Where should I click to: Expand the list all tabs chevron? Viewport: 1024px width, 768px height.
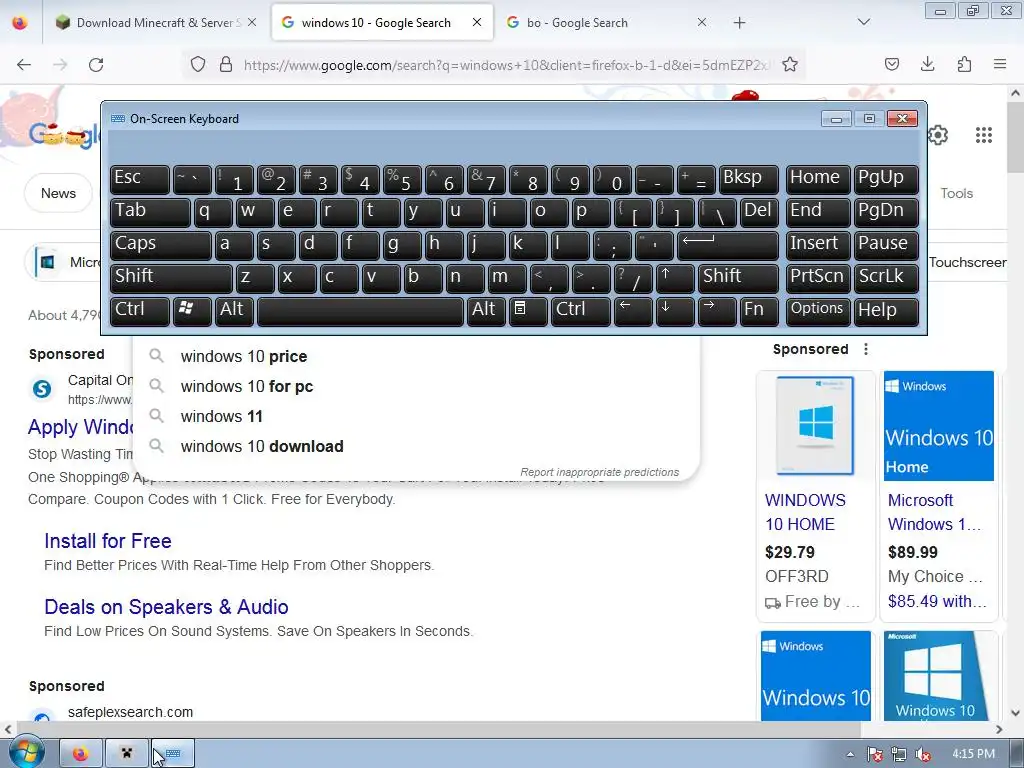[x=863, y=22]
